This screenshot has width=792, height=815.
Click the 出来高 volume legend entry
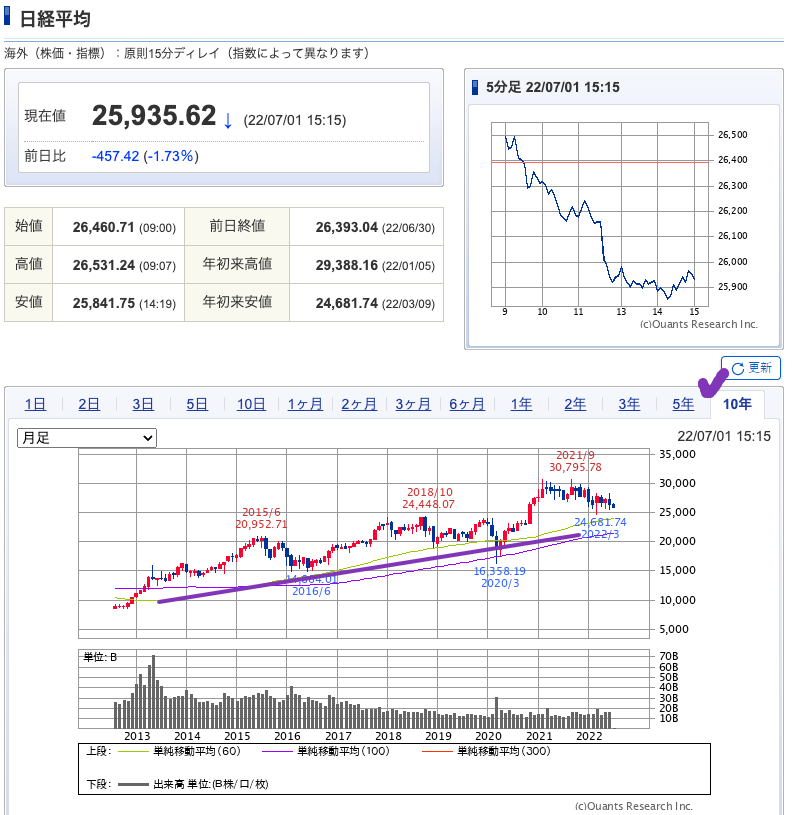point(193,784)
